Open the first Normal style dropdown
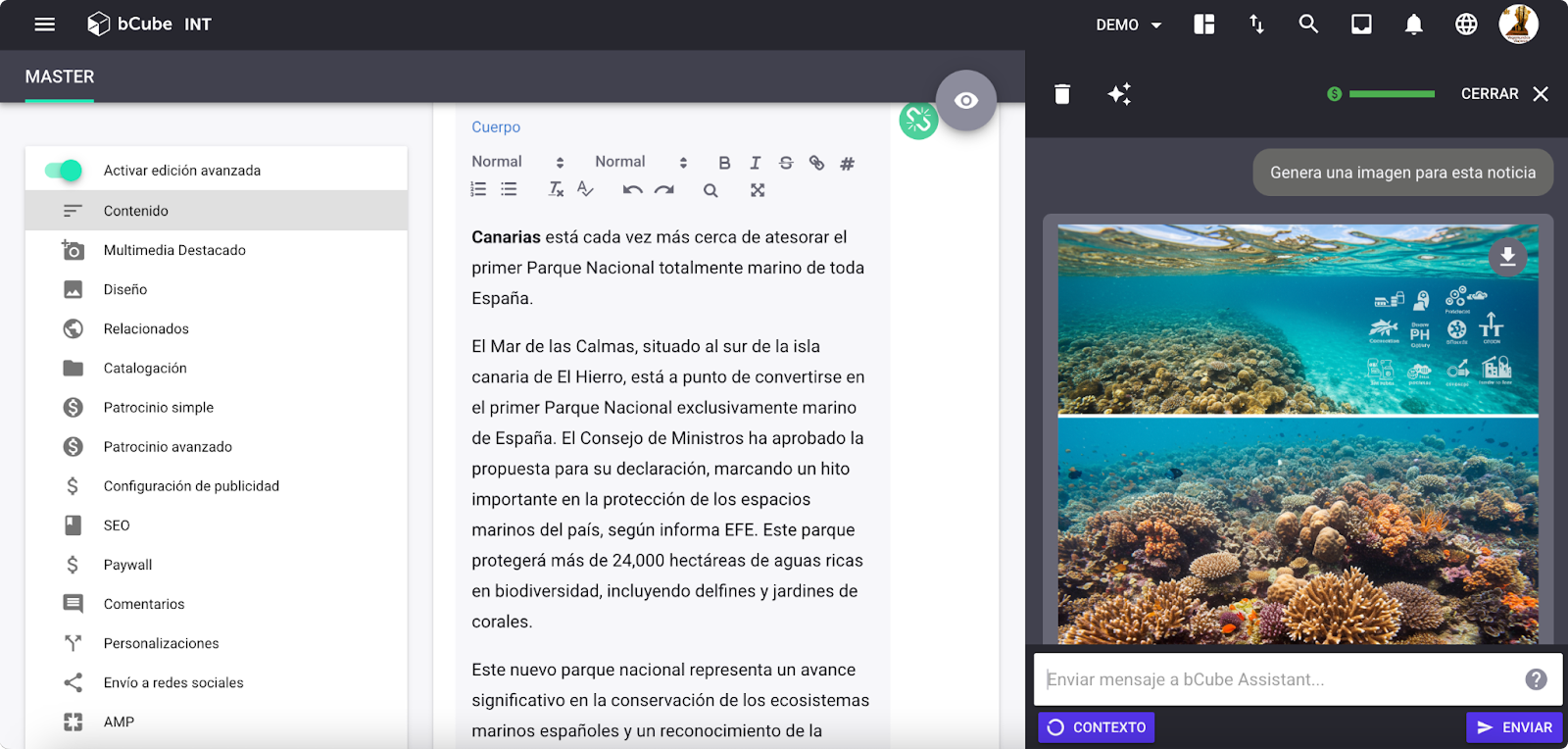1568x749 pixels. click(x=517, y=162)
